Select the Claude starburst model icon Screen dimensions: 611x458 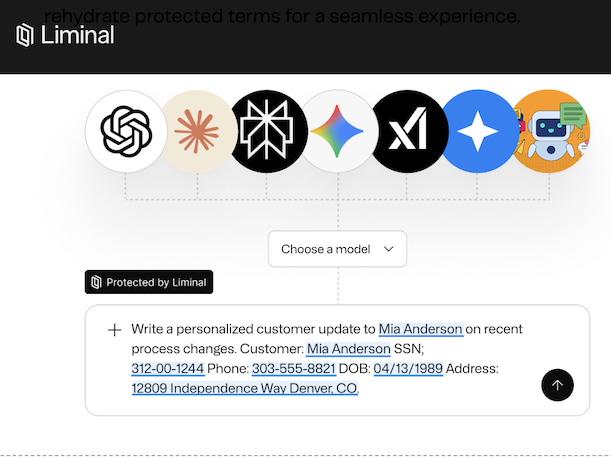pos(196,131)
